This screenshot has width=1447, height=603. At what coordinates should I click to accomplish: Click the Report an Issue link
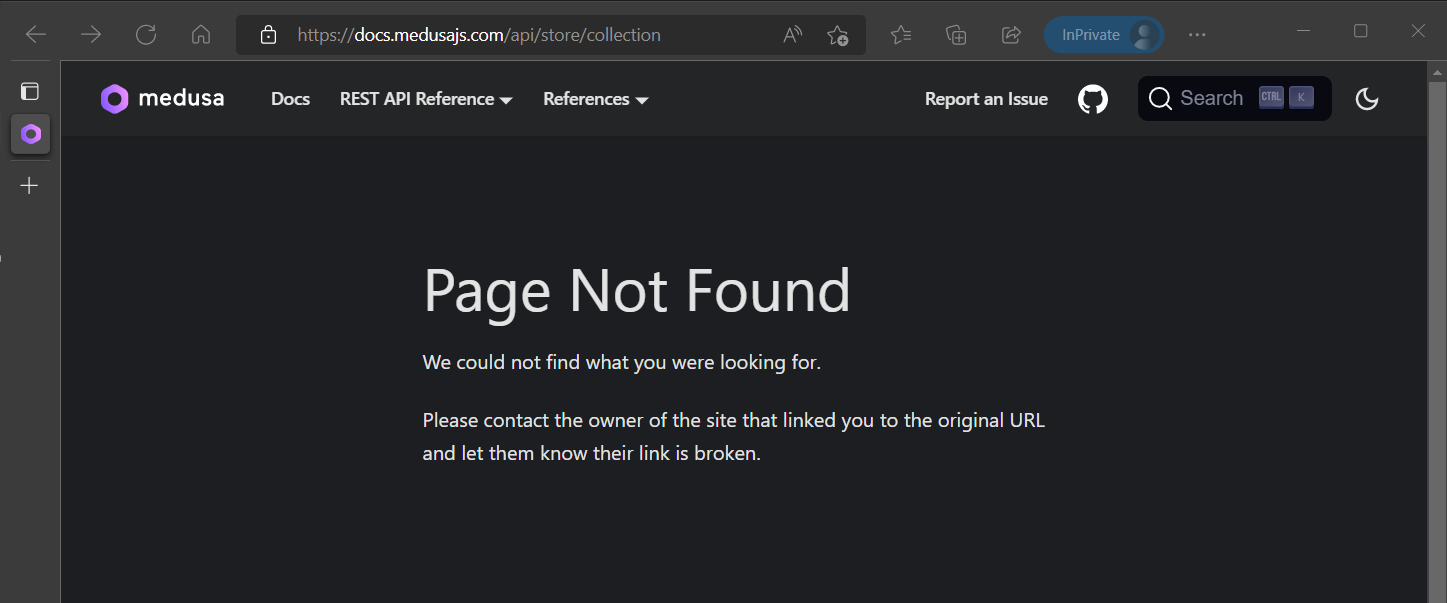coord(986,99)
